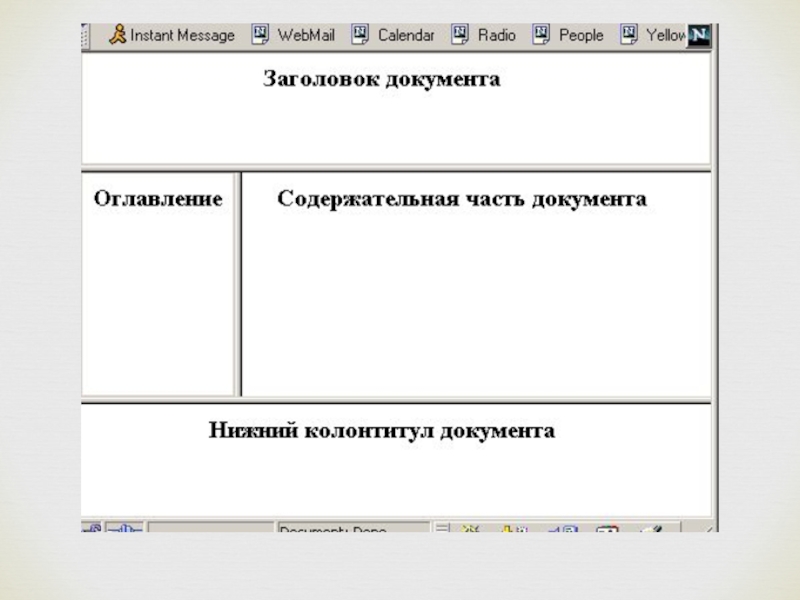Open the WebMail bookmark

click(x=293, y=35)
